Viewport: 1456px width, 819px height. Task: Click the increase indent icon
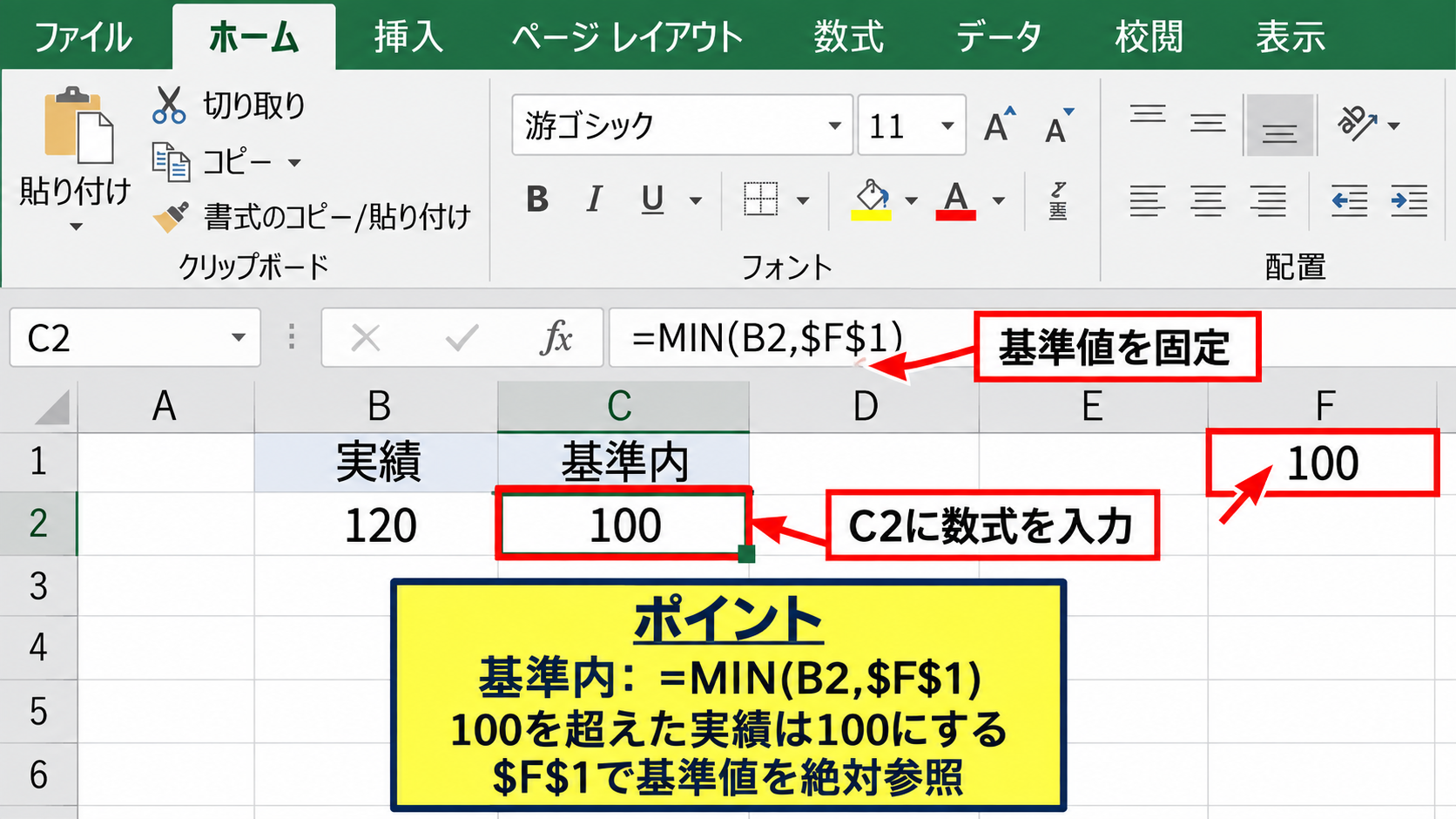(x=1409, y=201)
